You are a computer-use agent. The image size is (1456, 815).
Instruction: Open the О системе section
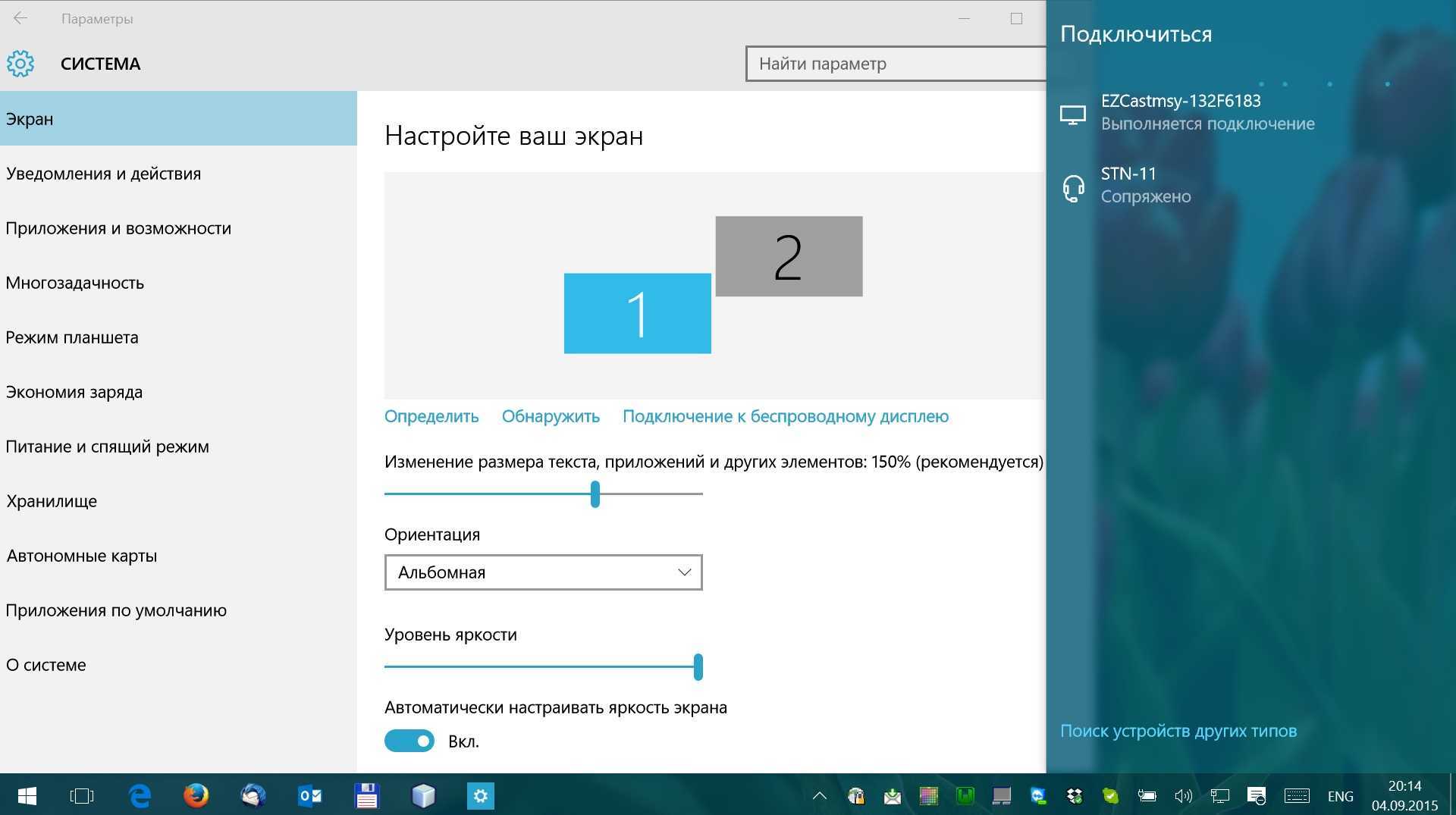(178, 665)
